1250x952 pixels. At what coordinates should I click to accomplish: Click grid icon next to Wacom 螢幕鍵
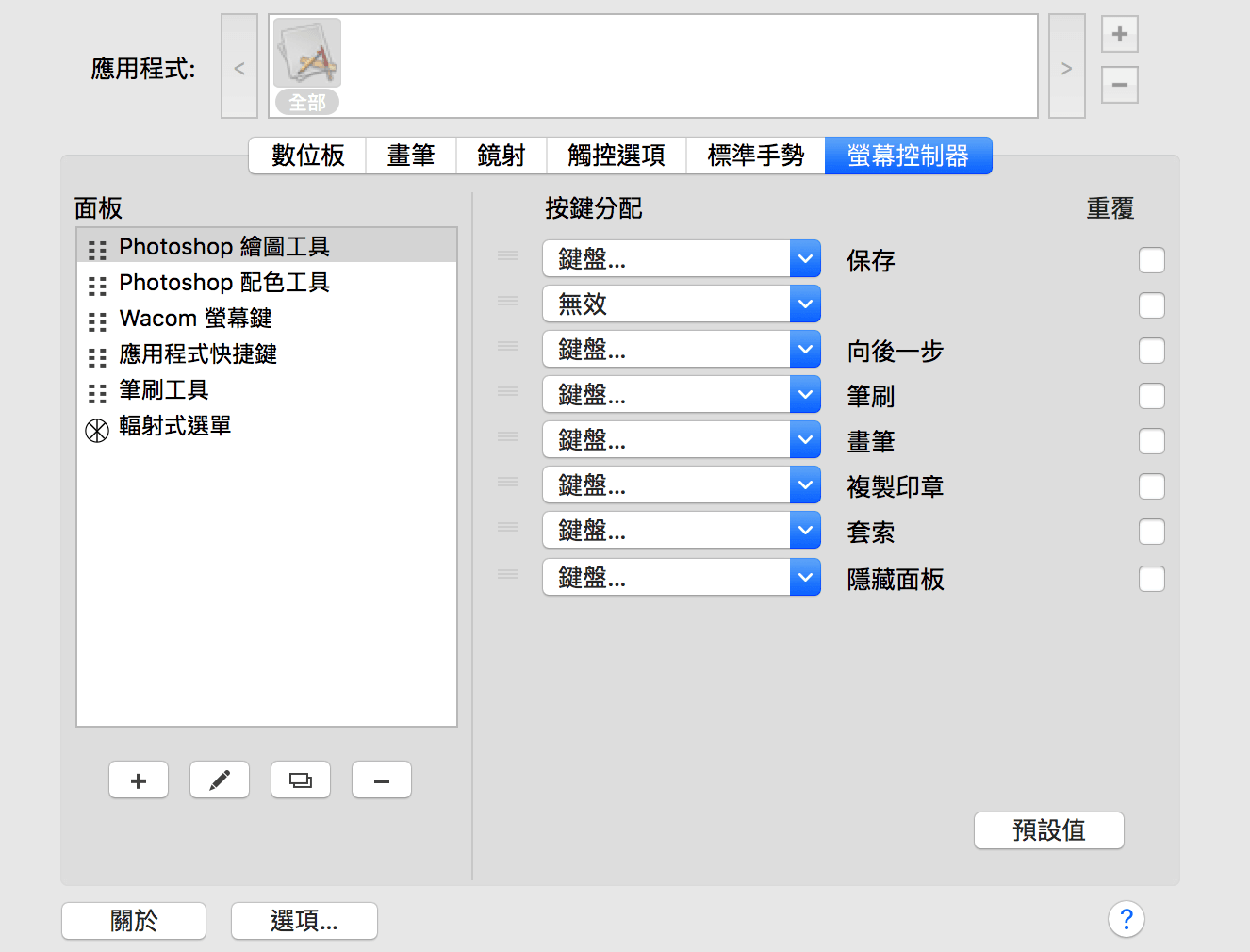coord(97,322)
